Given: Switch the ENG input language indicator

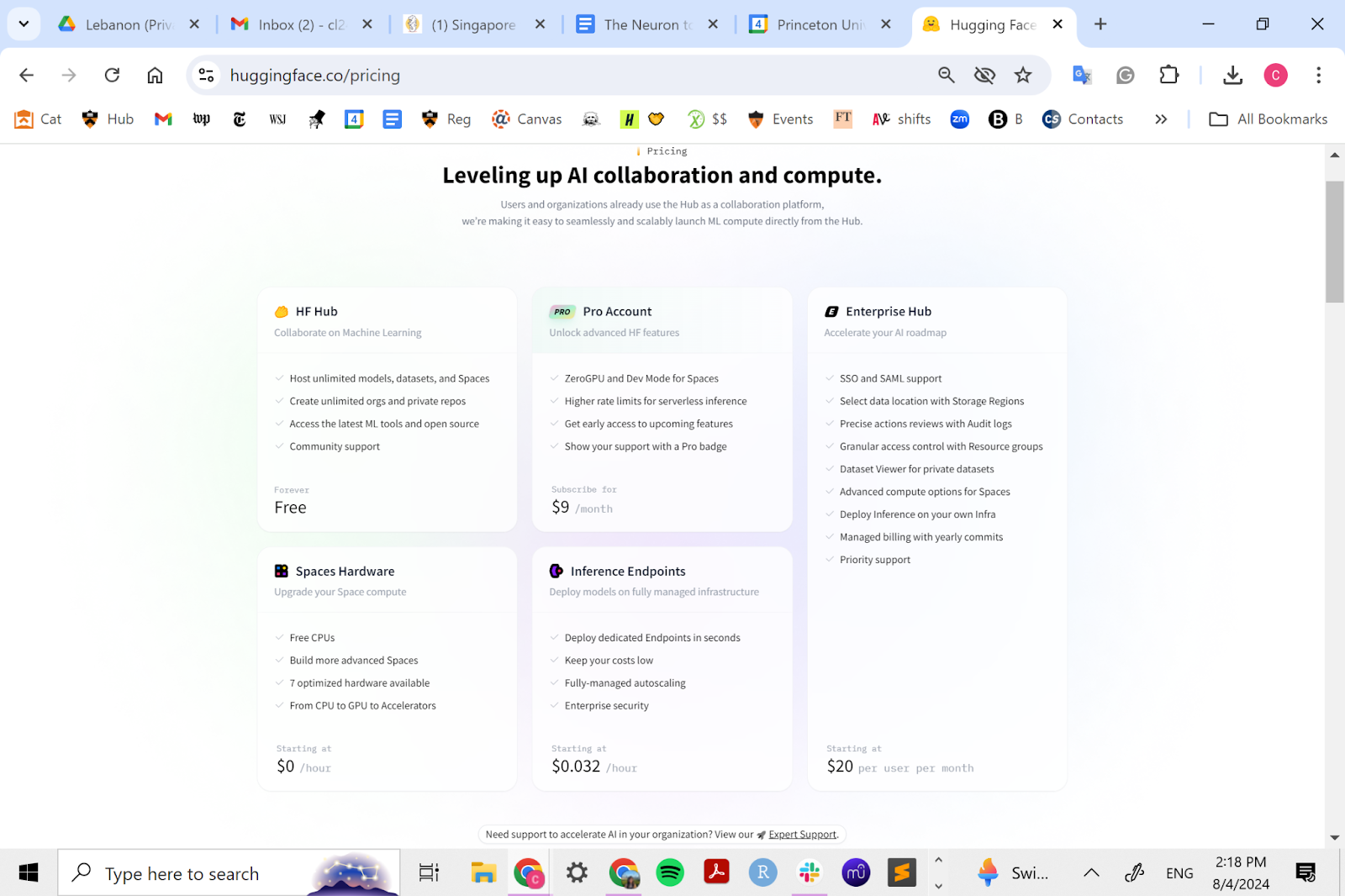Looking at the screenshot, I should [x=1179, y=873].
